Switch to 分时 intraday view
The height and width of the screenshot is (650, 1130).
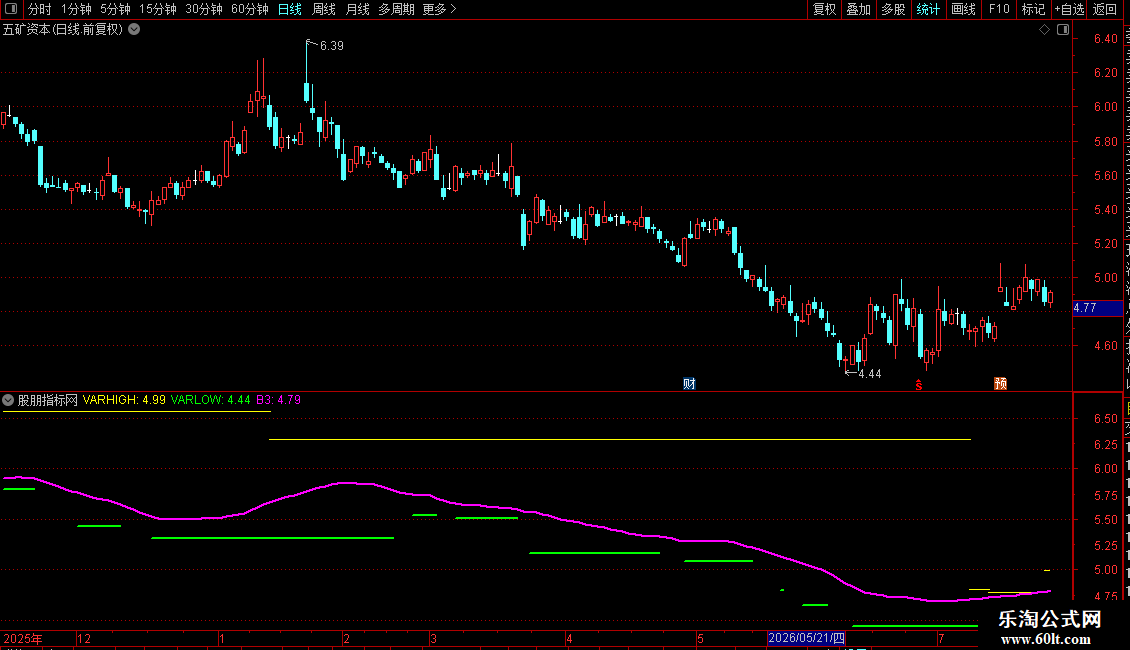pyautogui.click(x=40, y=9)
